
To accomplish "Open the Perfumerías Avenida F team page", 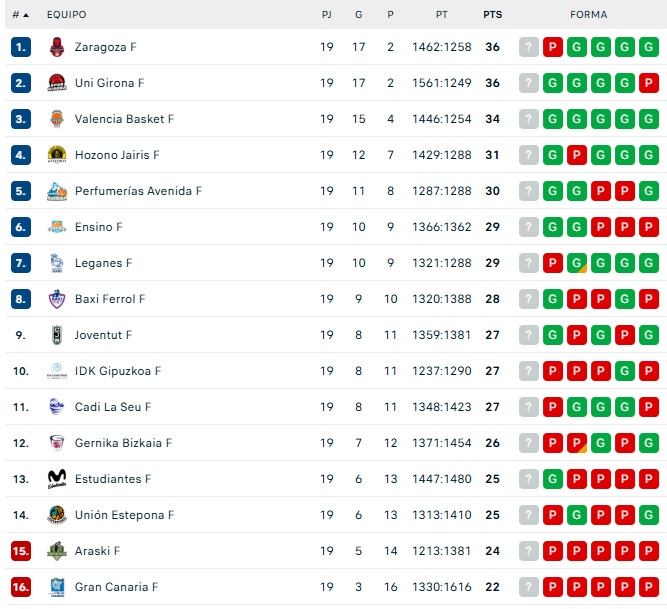I will pyautogui.click(x=138, y=191).
